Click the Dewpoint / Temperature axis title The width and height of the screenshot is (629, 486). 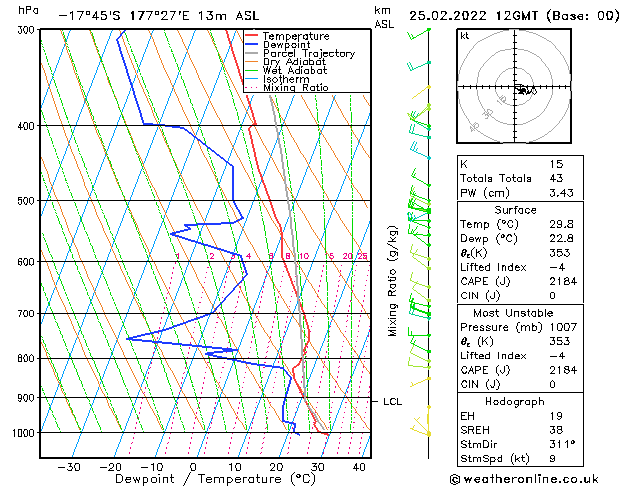215,479
